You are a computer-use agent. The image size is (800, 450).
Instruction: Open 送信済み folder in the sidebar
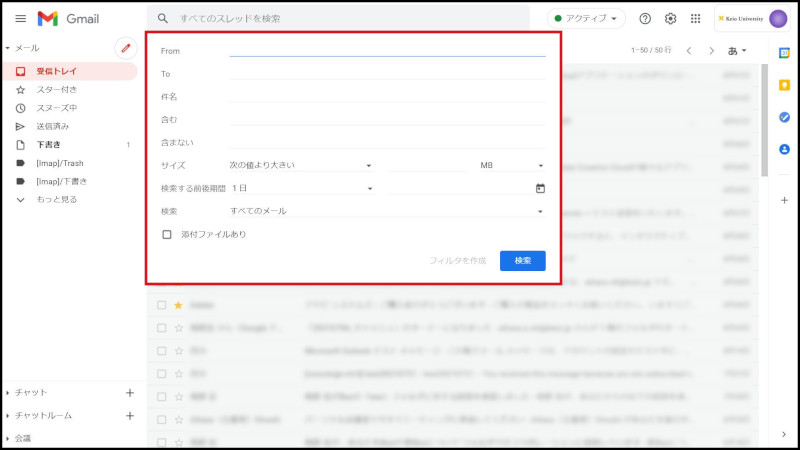pos(53,126)
